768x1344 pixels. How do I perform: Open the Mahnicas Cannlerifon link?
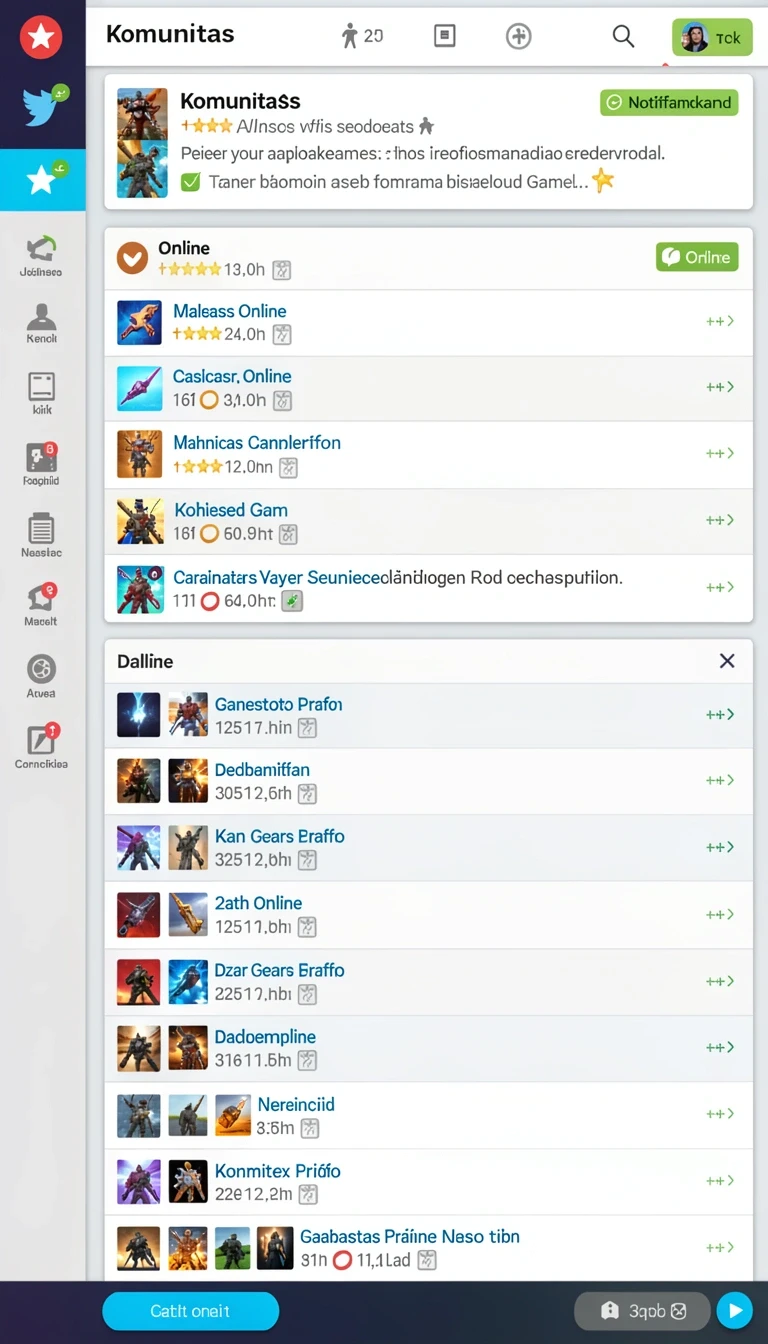pos(257,442)
